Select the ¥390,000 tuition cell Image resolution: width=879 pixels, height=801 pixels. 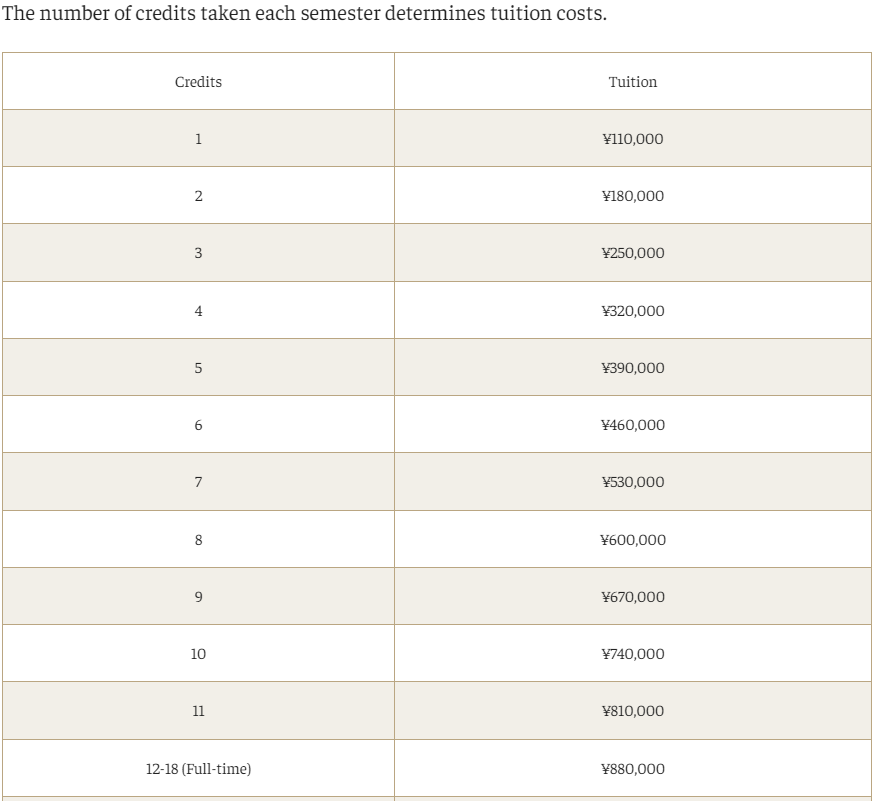(633, 368)
